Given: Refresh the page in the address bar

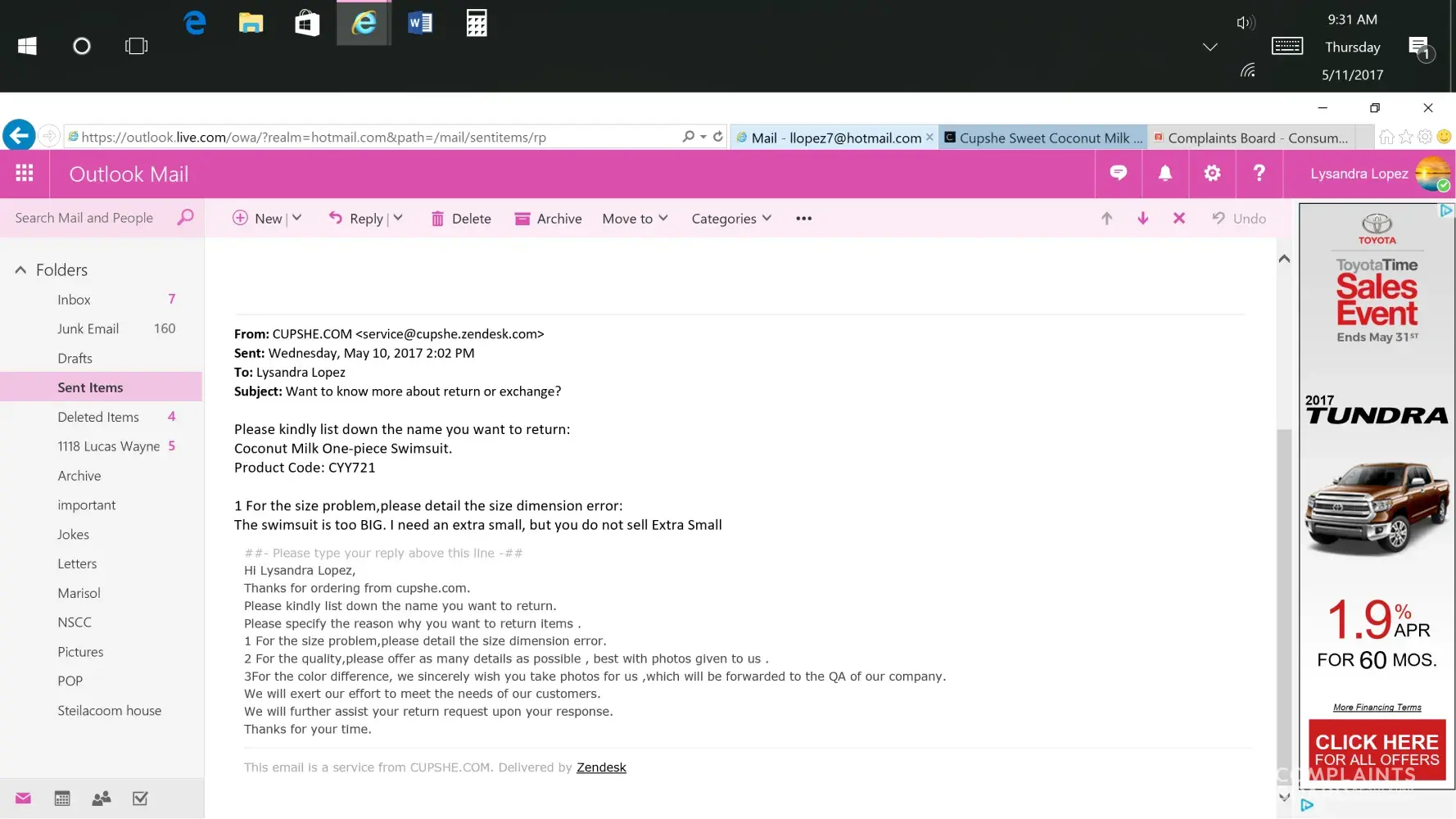Looking at the screenshot, I should click(x=718, y=137).
